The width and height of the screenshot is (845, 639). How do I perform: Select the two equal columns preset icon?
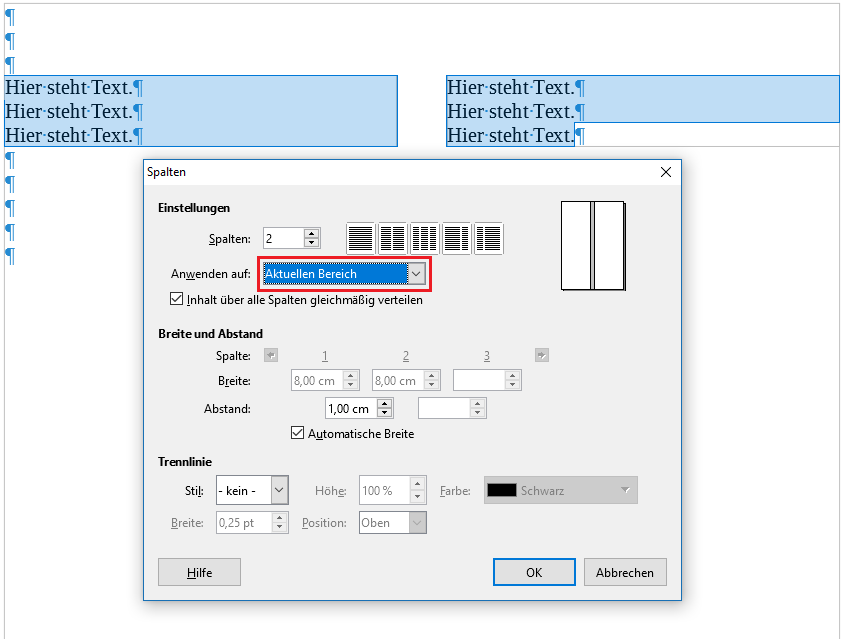click(x=392, y=238)
